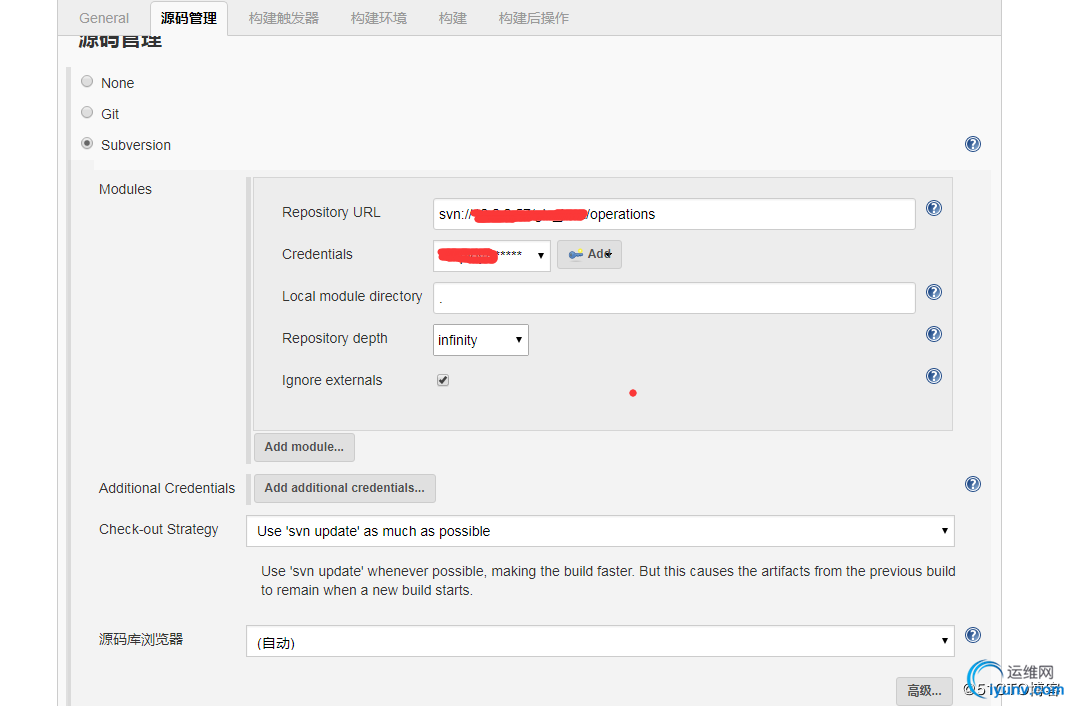Focus the Repository URL field
Screen dimensions: 1070x706
674,214
